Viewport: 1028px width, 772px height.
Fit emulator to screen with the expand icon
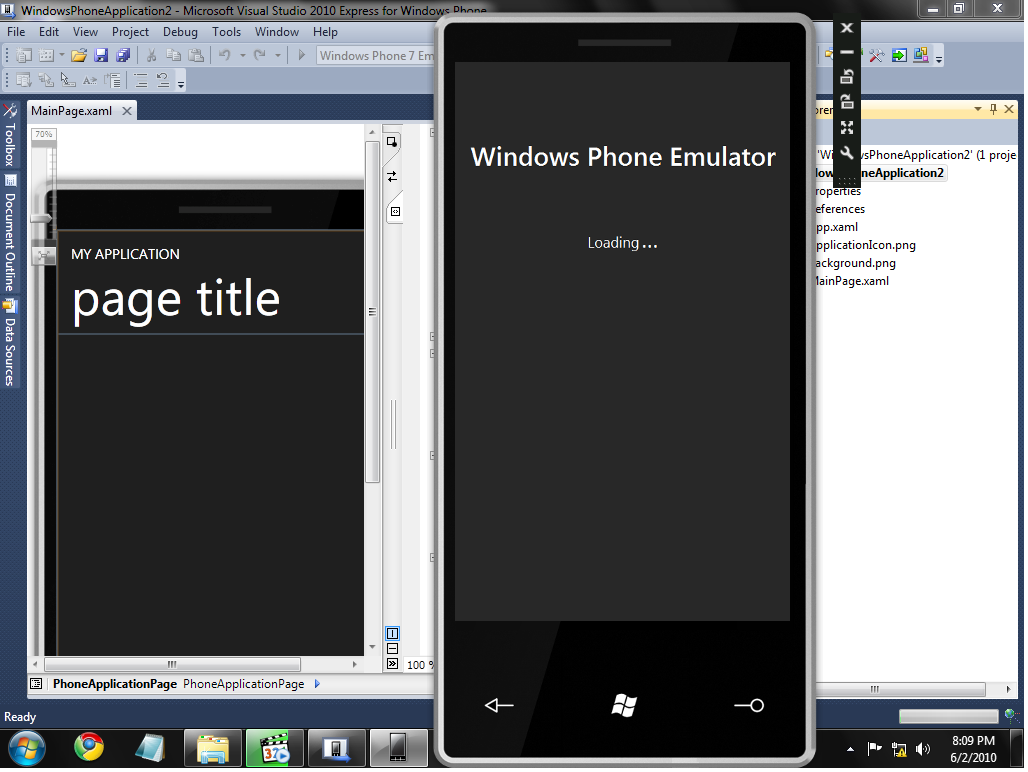(847, 127)
